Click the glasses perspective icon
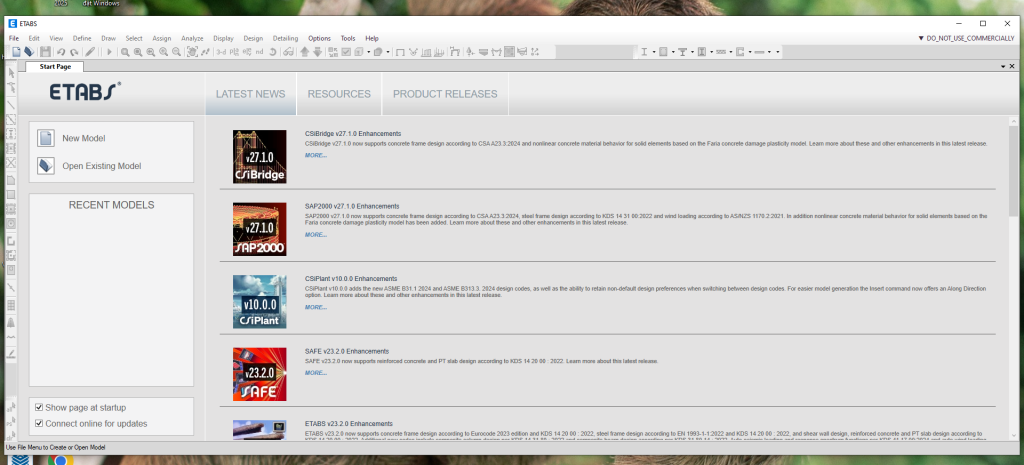Image resolution: width=1024 pixels, height=465 pixels. click(288, 52)
